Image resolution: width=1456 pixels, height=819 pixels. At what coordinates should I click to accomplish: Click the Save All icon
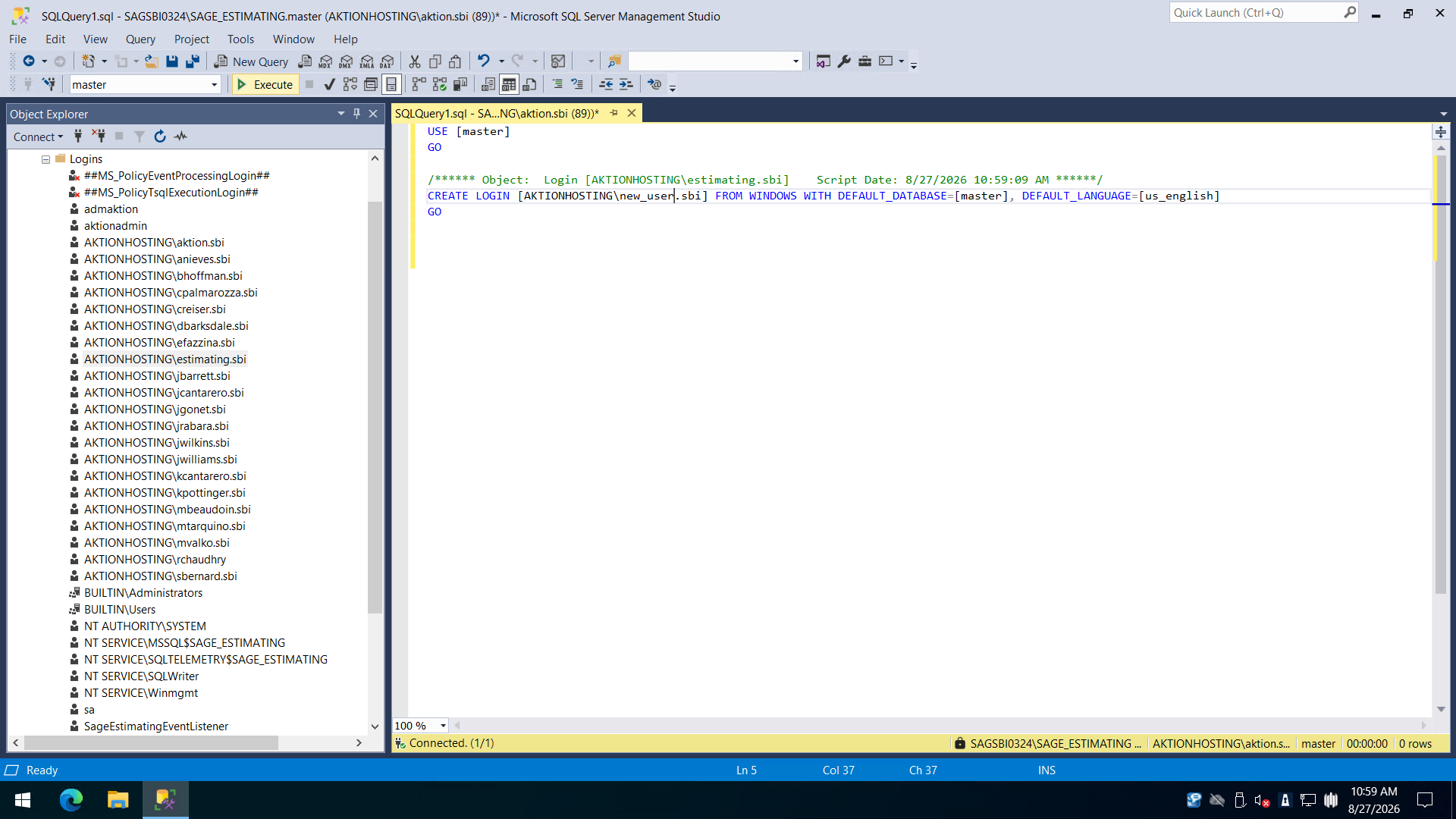click(x=193, y=61)
